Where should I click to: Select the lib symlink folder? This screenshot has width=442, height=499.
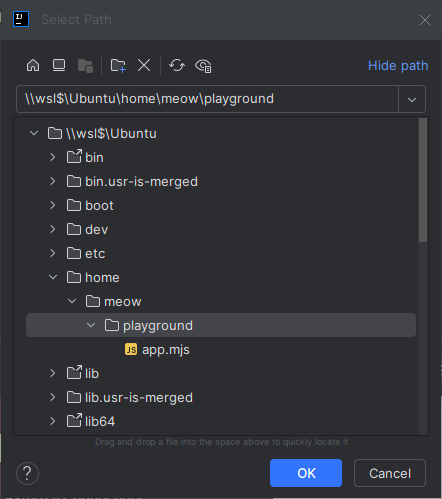92,374
